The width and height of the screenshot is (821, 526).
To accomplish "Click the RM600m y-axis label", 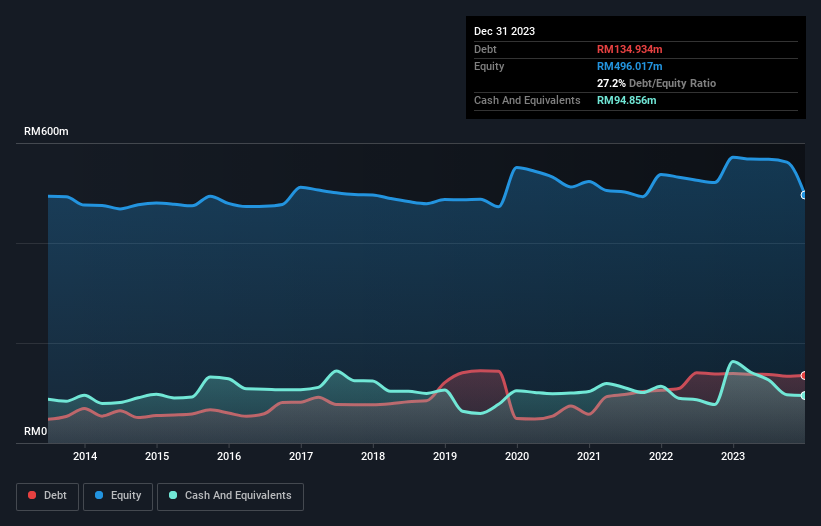I will pyautogui.click(x=46, y=131).
